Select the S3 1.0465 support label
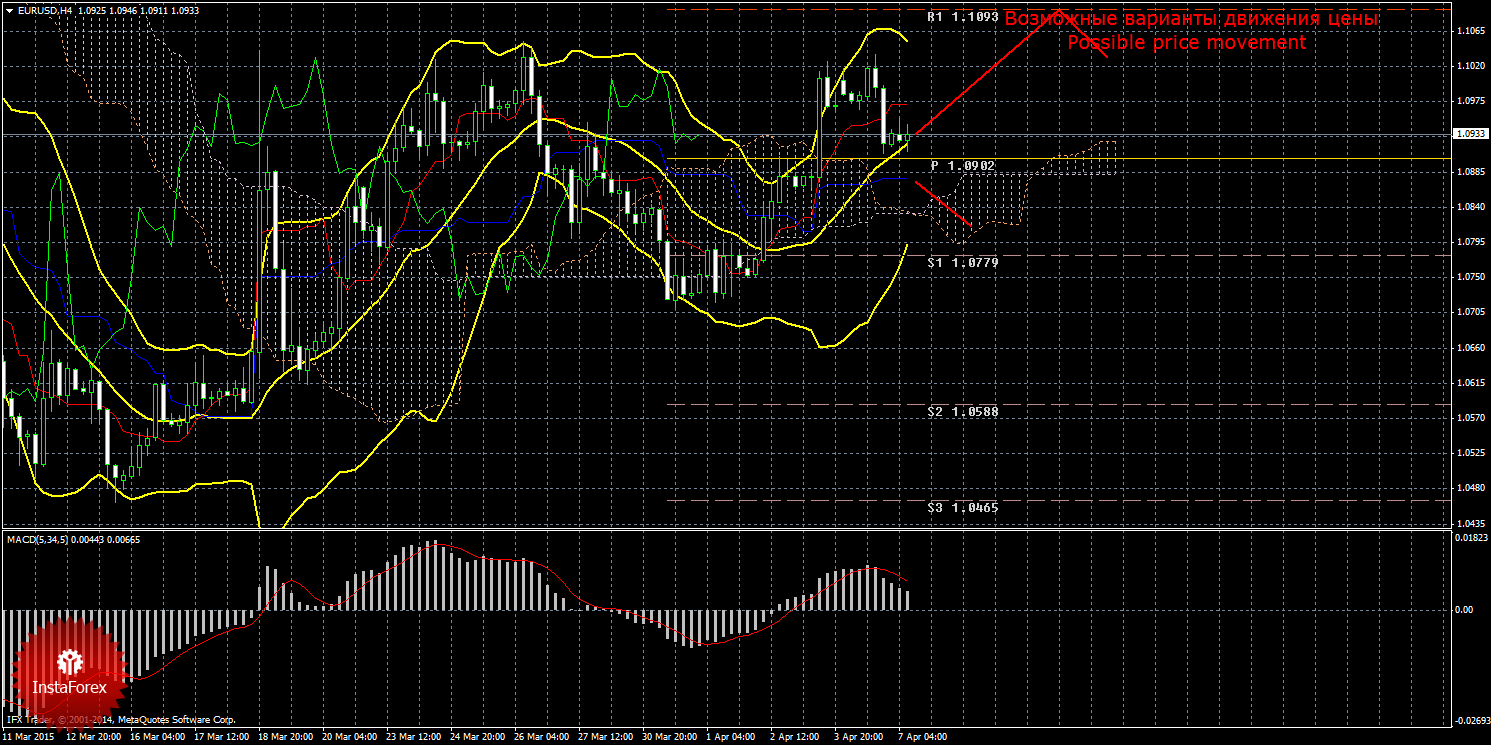This screenshot has height=745, width=1491. pos(962,507)
